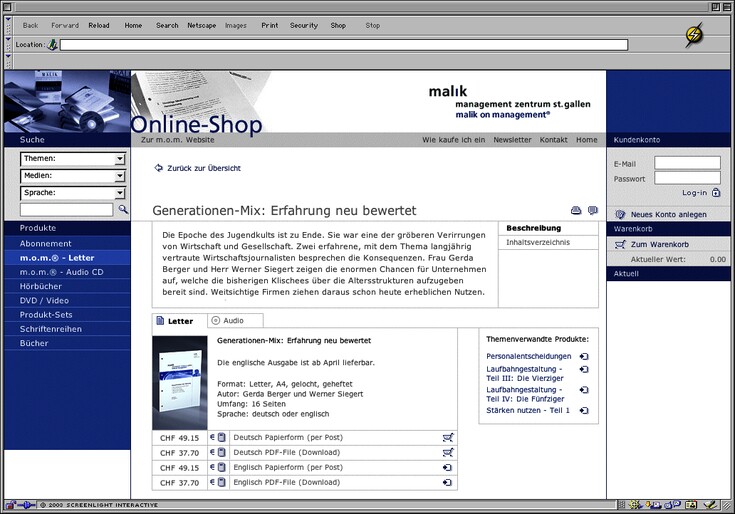Screen dimensions: 735x514
Task: Click the security lock icon in status bar
Action: pyautogui.click(x=10, y=505)
